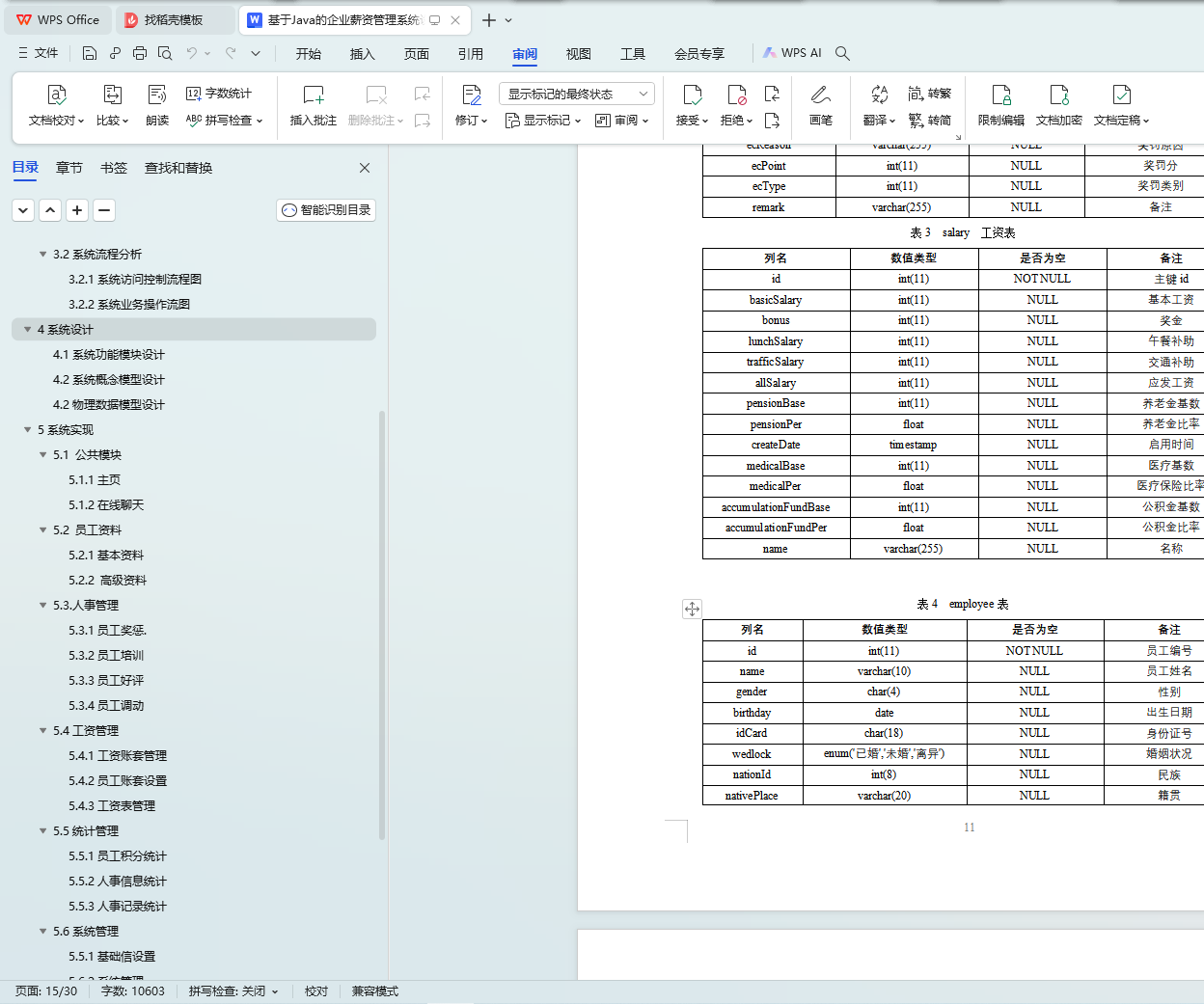Click the plus button in outline toolbar
The image size is (1204, 1004).
tap(77, 209)
